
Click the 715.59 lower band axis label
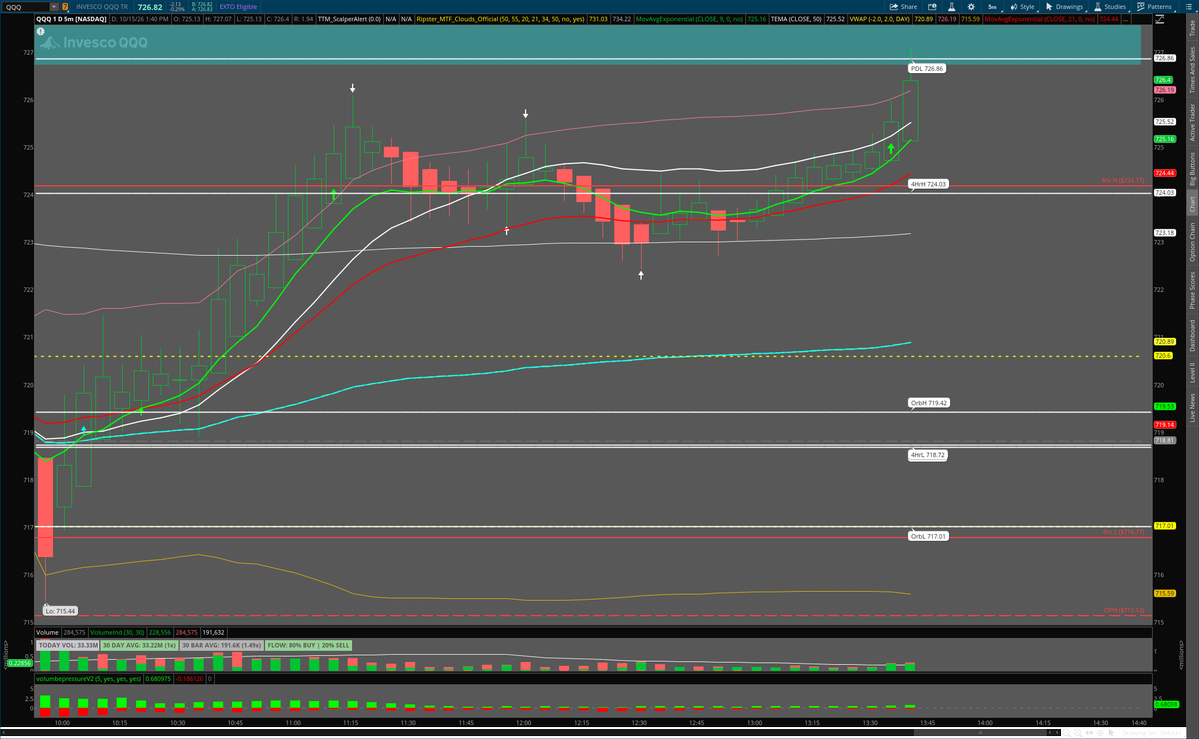1165,594
